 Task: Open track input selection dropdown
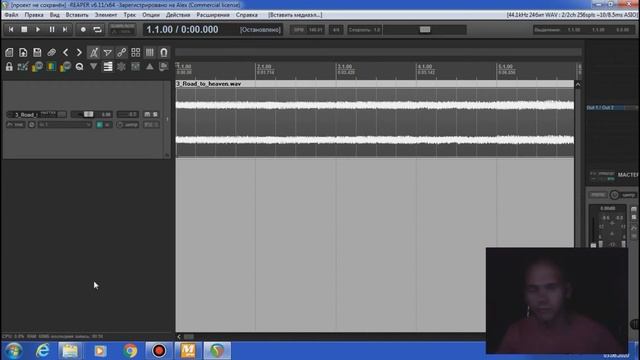[64, 124]
